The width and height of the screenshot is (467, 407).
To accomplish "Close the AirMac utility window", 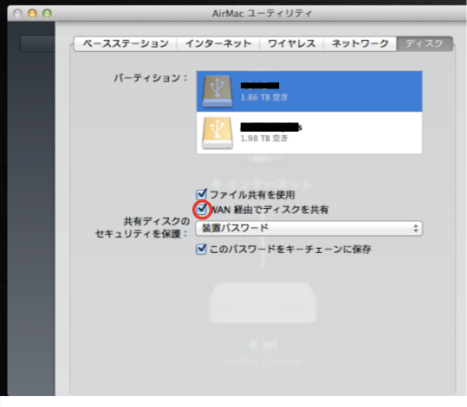I will (18, 13).
